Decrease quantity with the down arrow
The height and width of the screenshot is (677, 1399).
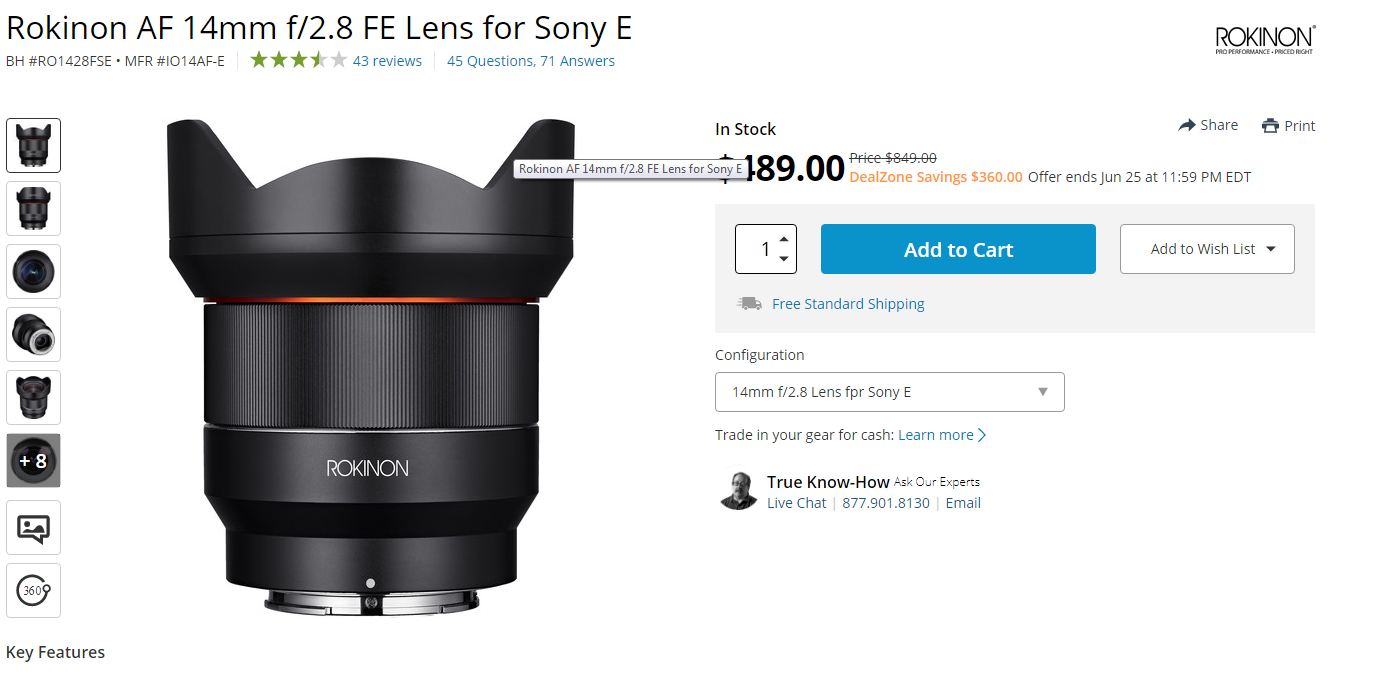coord(783,259)
